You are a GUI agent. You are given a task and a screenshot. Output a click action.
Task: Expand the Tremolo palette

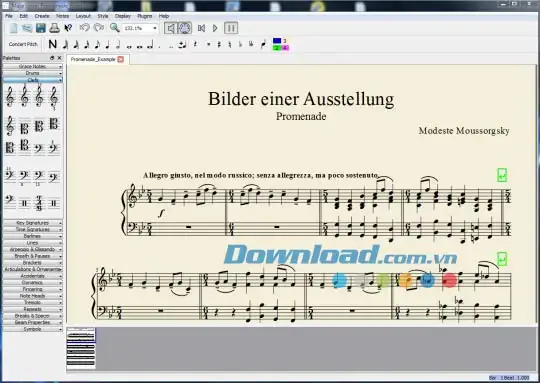tap(33, 302)
